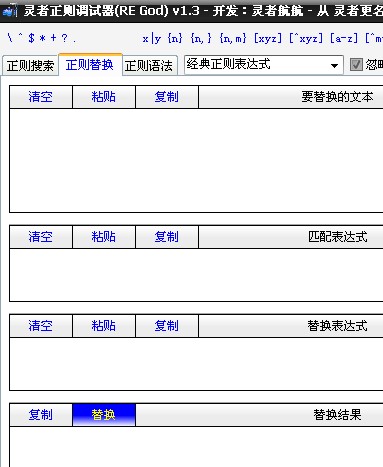This screenshot has height=467, width=383.
Task: Insert the $ end anchor symbol
Action: pyautogui.click(x=31, y=38)
